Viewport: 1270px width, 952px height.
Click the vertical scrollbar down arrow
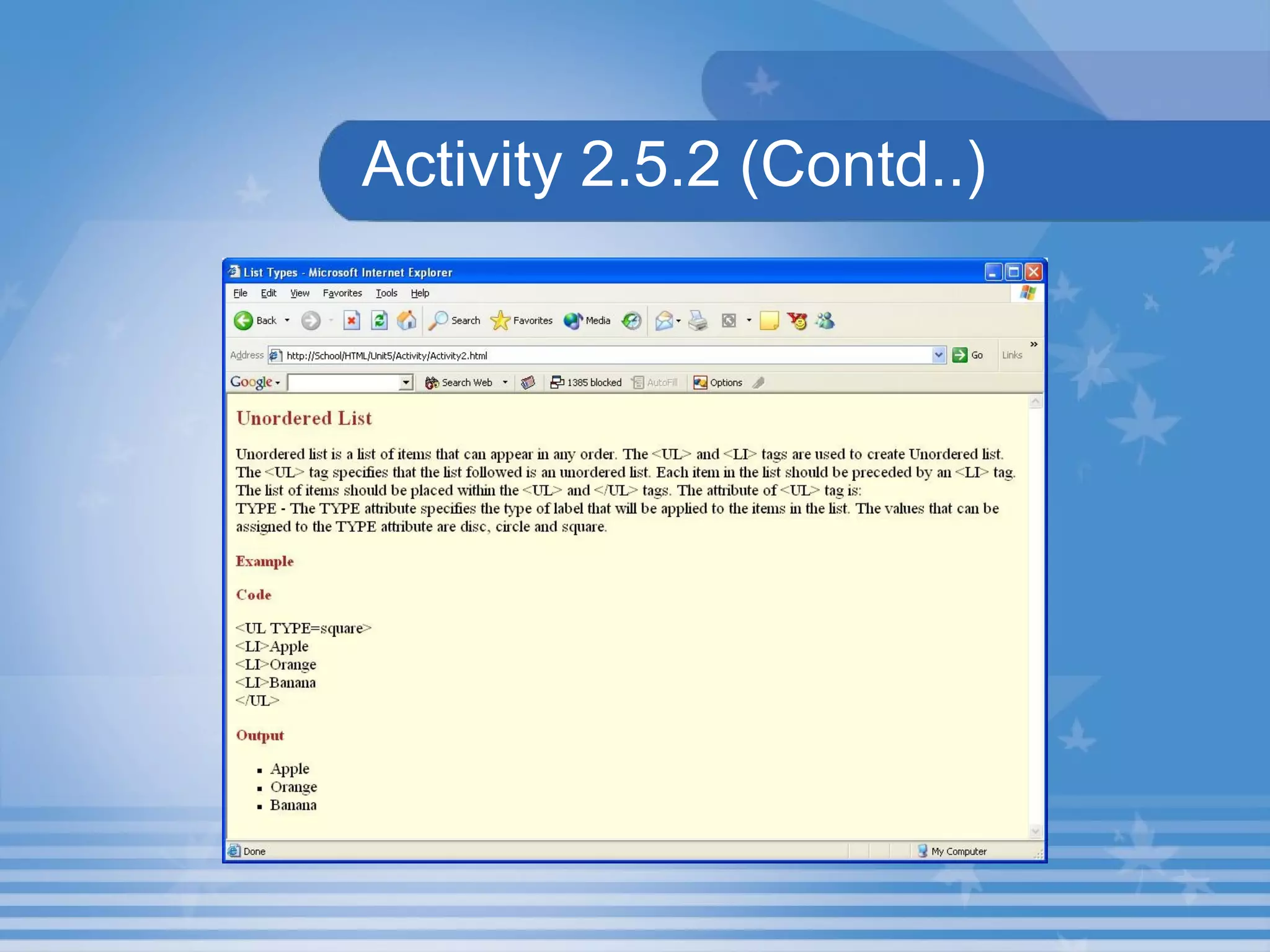click(1035, 832)
